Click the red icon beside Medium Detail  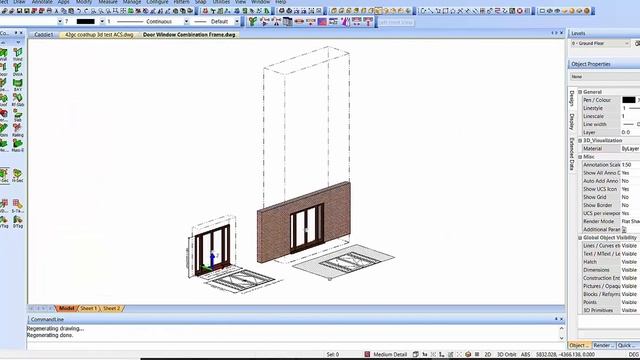tap(367, 354)
